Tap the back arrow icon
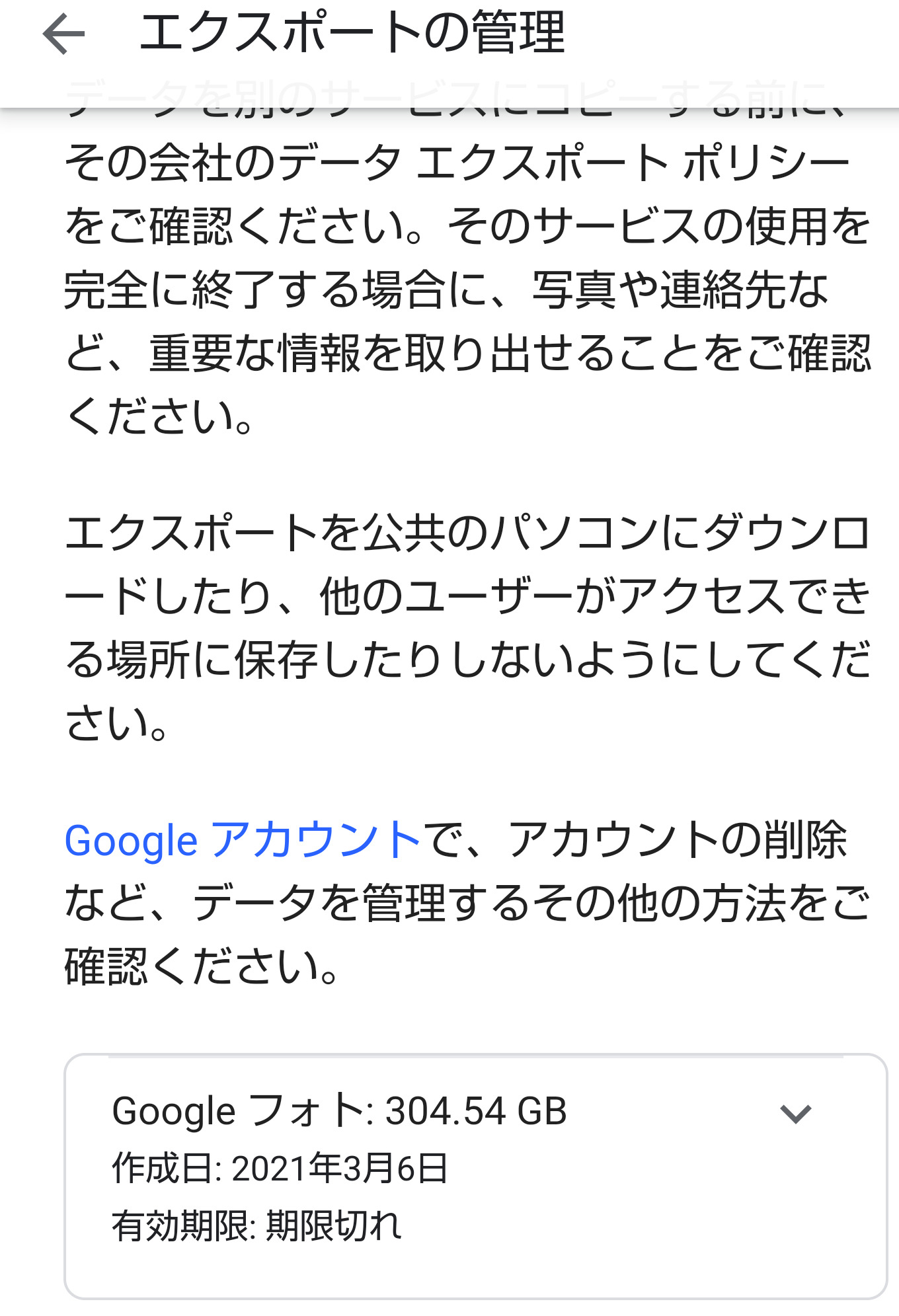Screen dimensions: 899x1316 click(63, 34)
